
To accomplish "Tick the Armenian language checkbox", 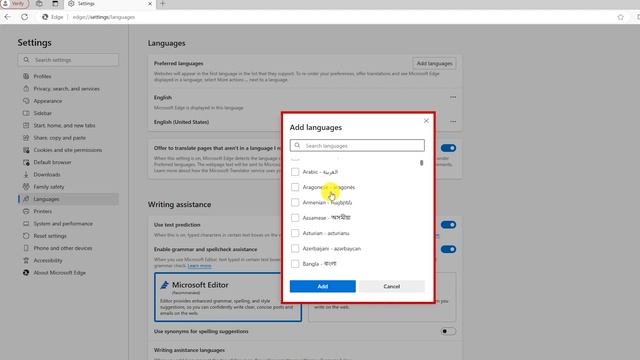I will (x=295, y=202).
